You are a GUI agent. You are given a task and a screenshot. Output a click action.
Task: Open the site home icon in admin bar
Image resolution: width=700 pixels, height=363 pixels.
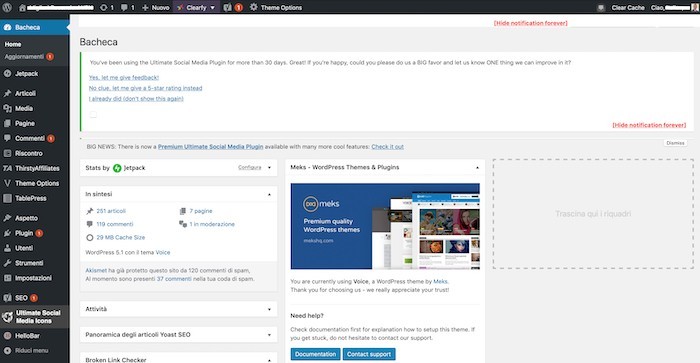pos(22,8)
